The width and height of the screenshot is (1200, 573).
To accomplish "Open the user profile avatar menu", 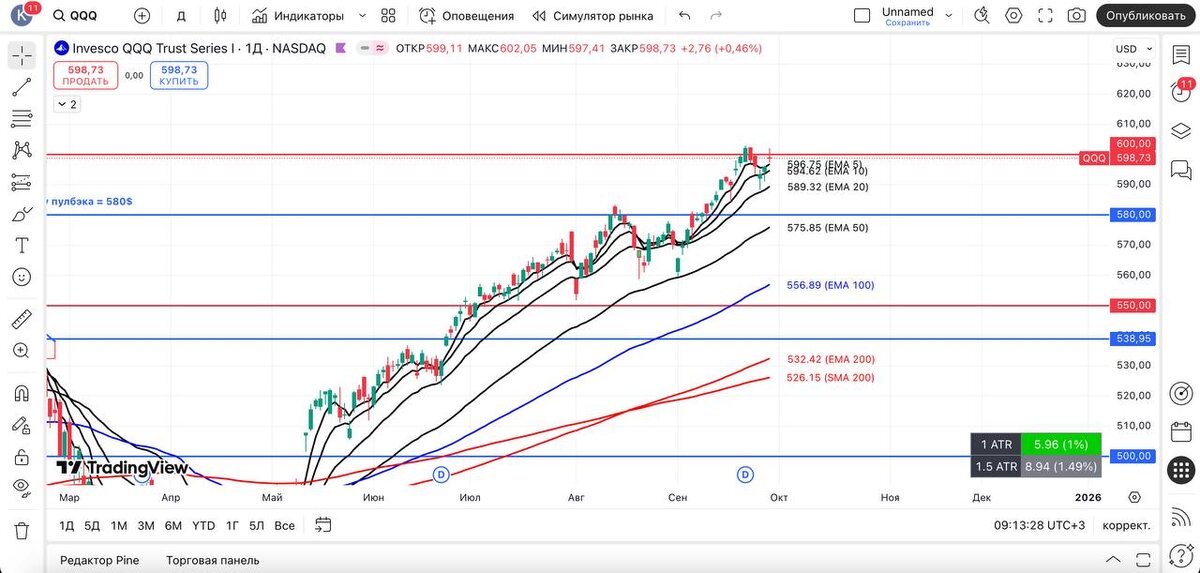I will point(23,15).
